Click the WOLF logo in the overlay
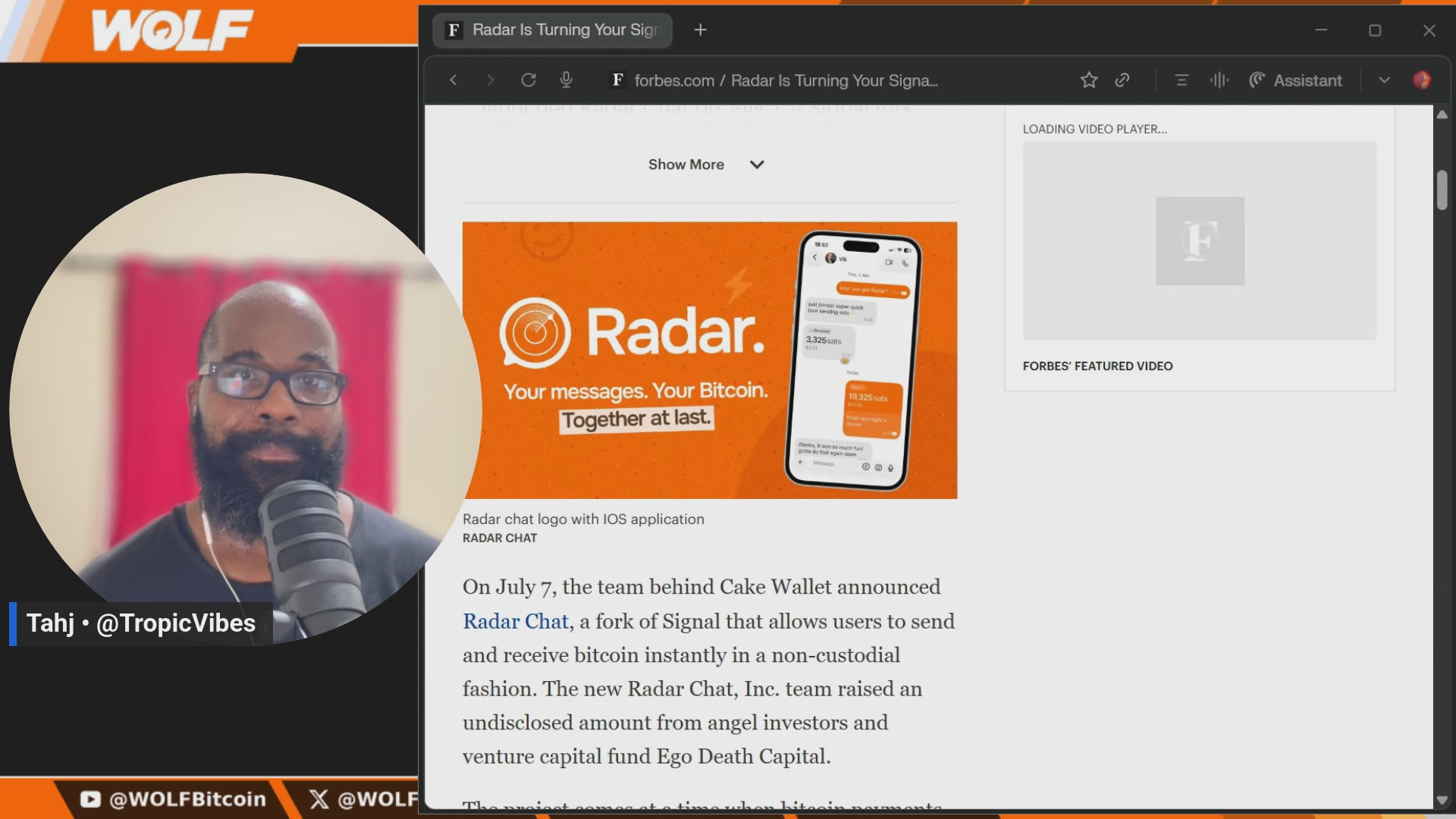Screen dimensions: 1456x819 [x=172, y=30]
